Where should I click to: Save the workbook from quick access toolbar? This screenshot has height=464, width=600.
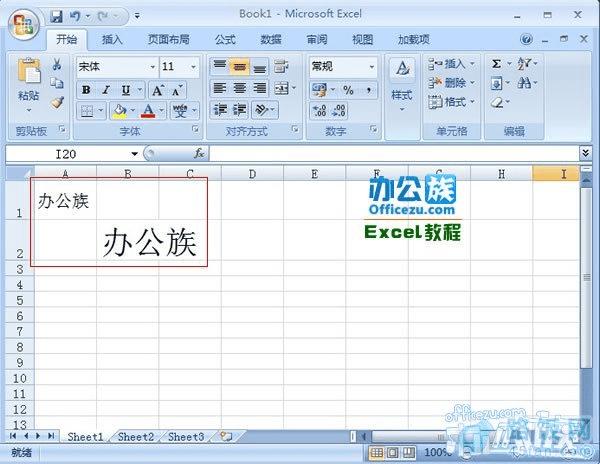57,16
